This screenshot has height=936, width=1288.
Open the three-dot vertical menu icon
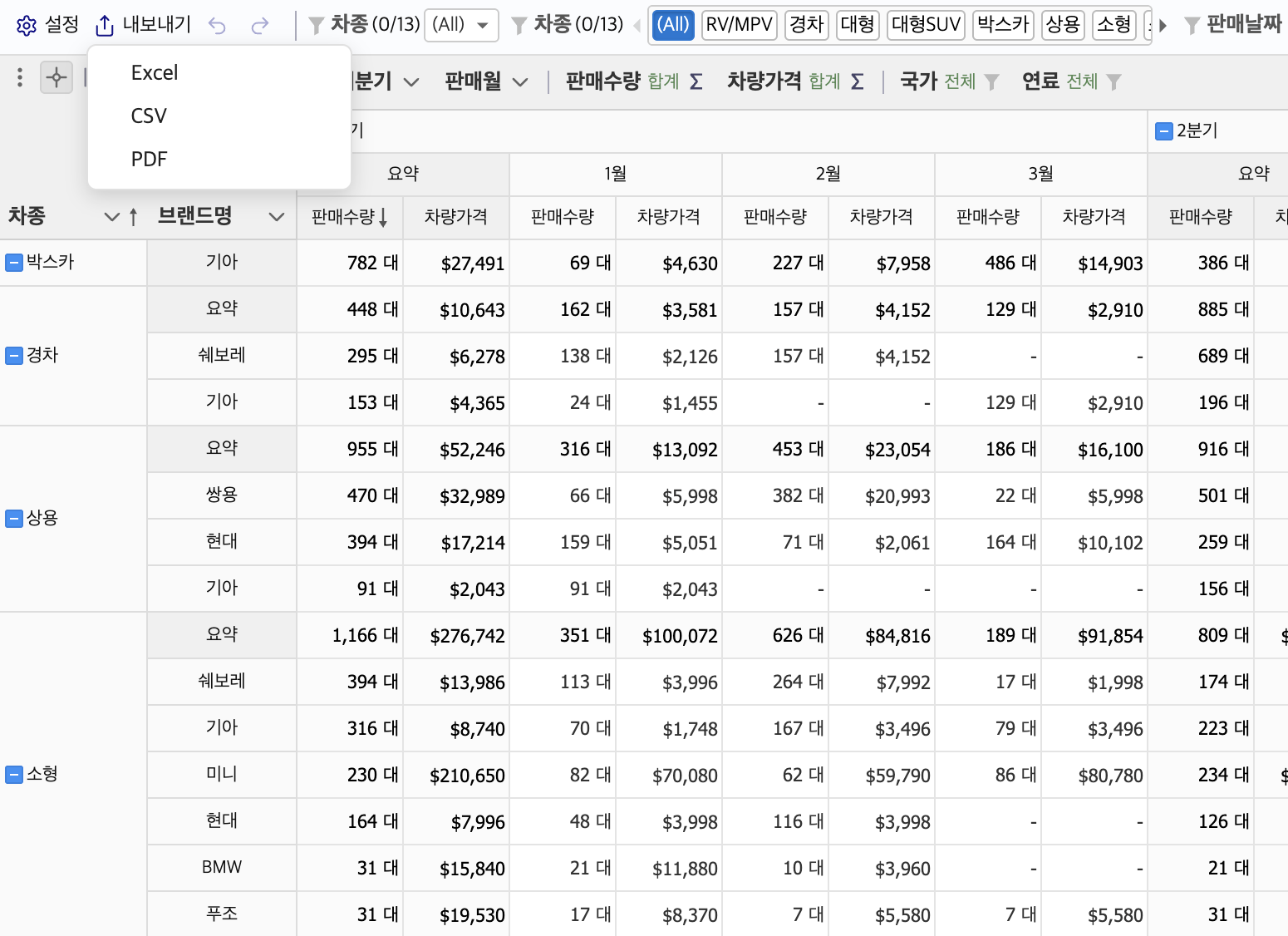(20, 78)
